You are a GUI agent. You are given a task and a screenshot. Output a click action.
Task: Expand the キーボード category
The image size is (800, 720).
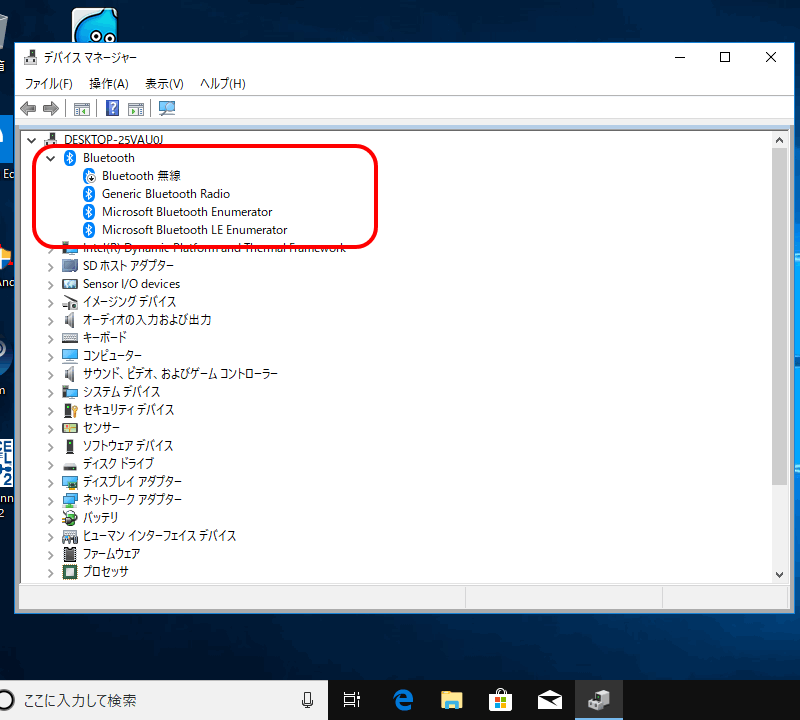51,338
